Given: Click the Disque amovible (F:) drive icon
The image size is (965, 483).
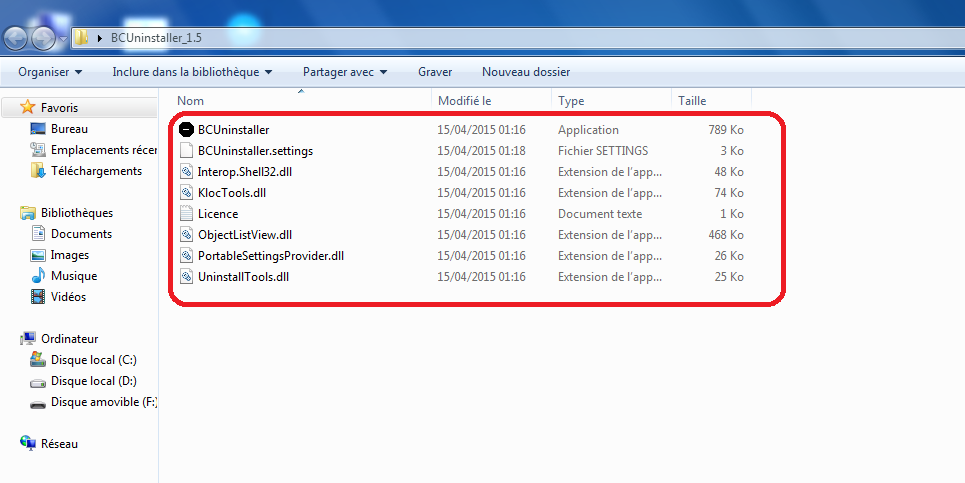Looking at the screenshot, I should 38,403.
